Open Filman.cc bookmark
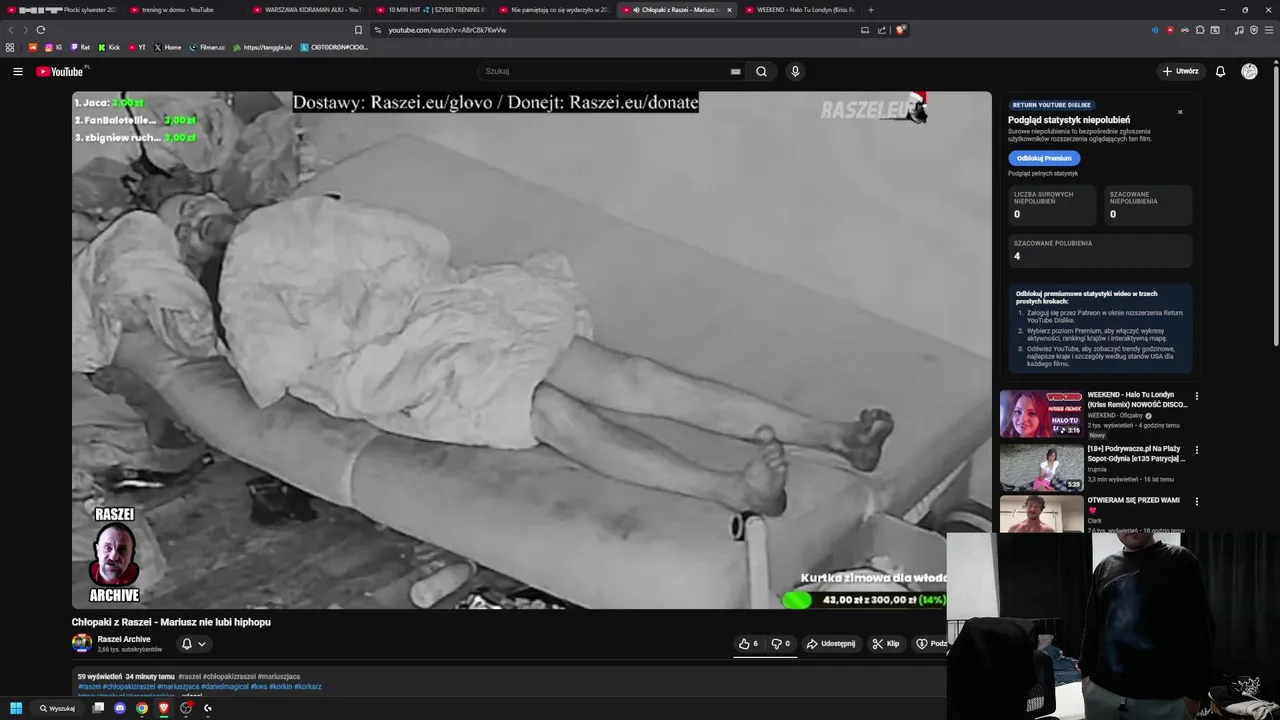 [208, 47]
